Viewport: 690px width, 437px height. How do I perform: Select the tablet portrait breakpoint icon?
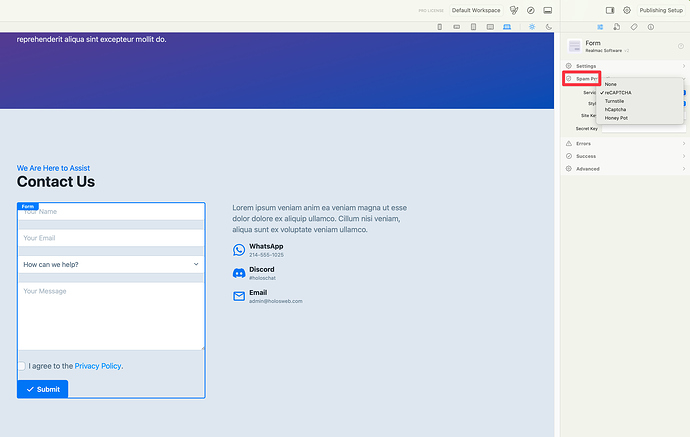[x=473, y=27]
